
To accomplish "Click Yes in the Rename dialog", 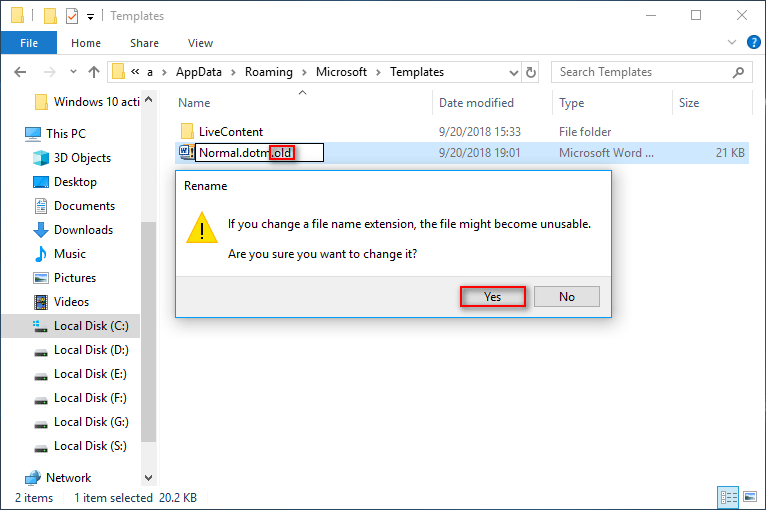I will [492, 296].
